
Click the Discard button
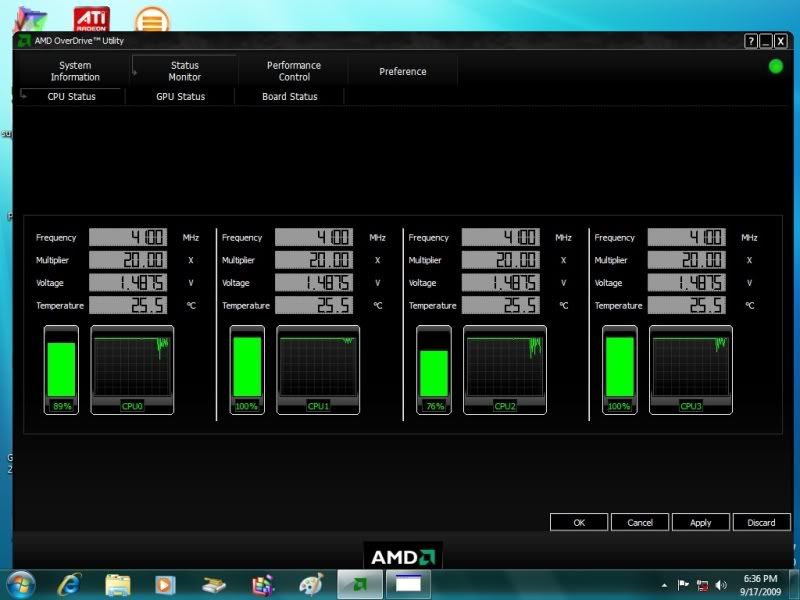tap(760, 522)
